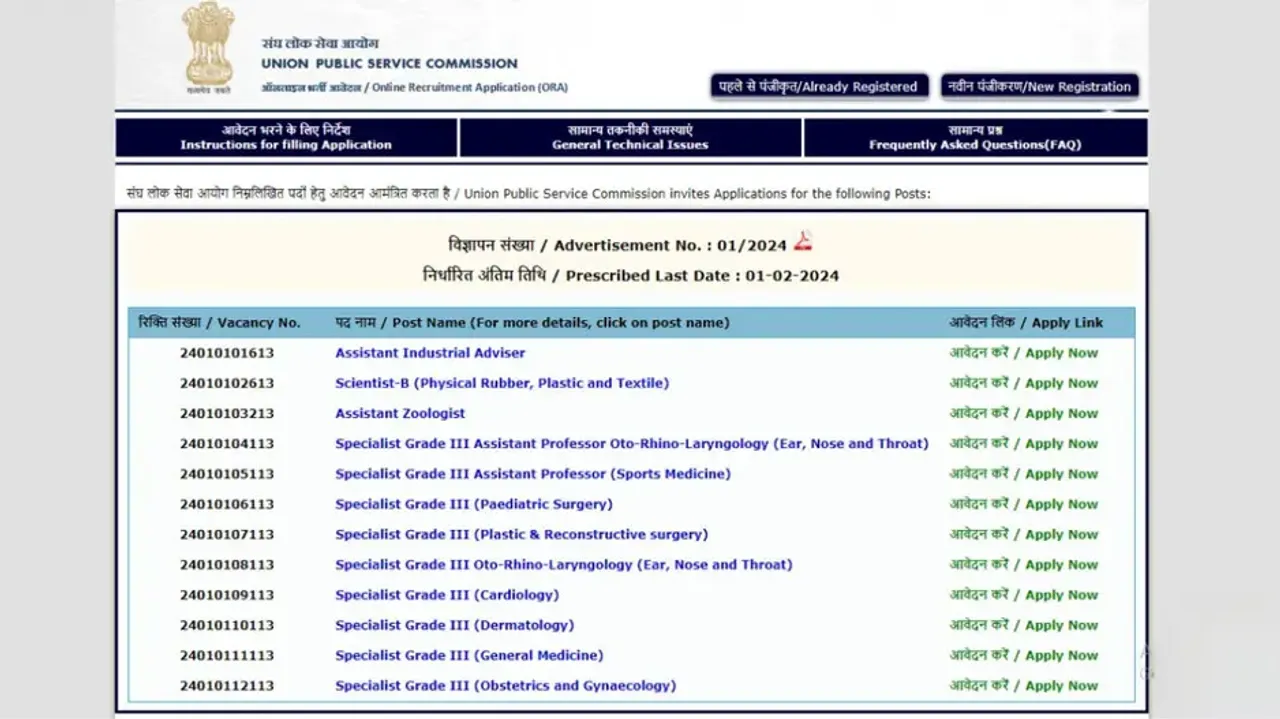Open the Assistant Zoologist post details
This screenshot has height=719, width=1280.
pyautogui.click(x=400, y=413)
